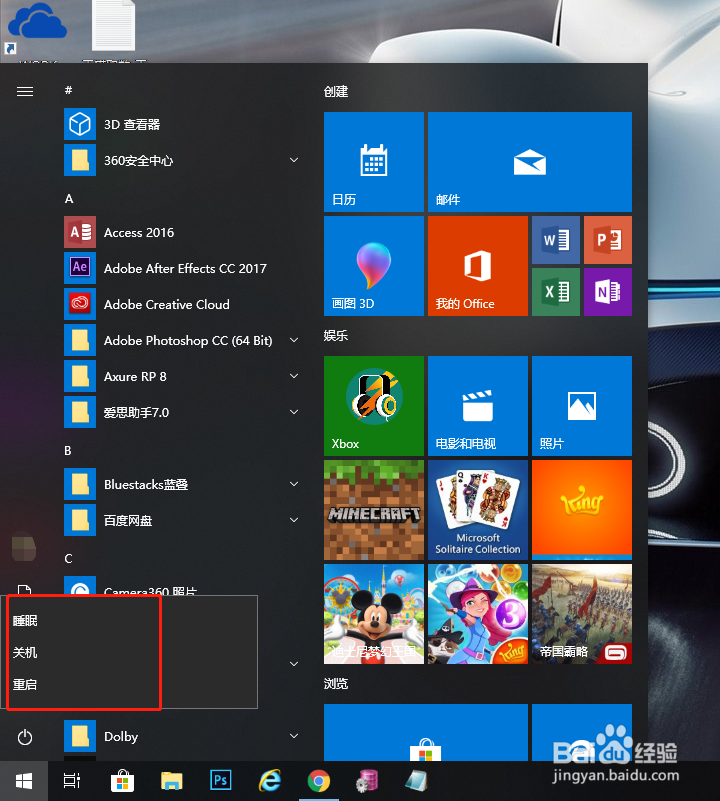The width and height of the screenshot is (720, 801).
Task: Click the power button icon
Action: click(25, 737)
